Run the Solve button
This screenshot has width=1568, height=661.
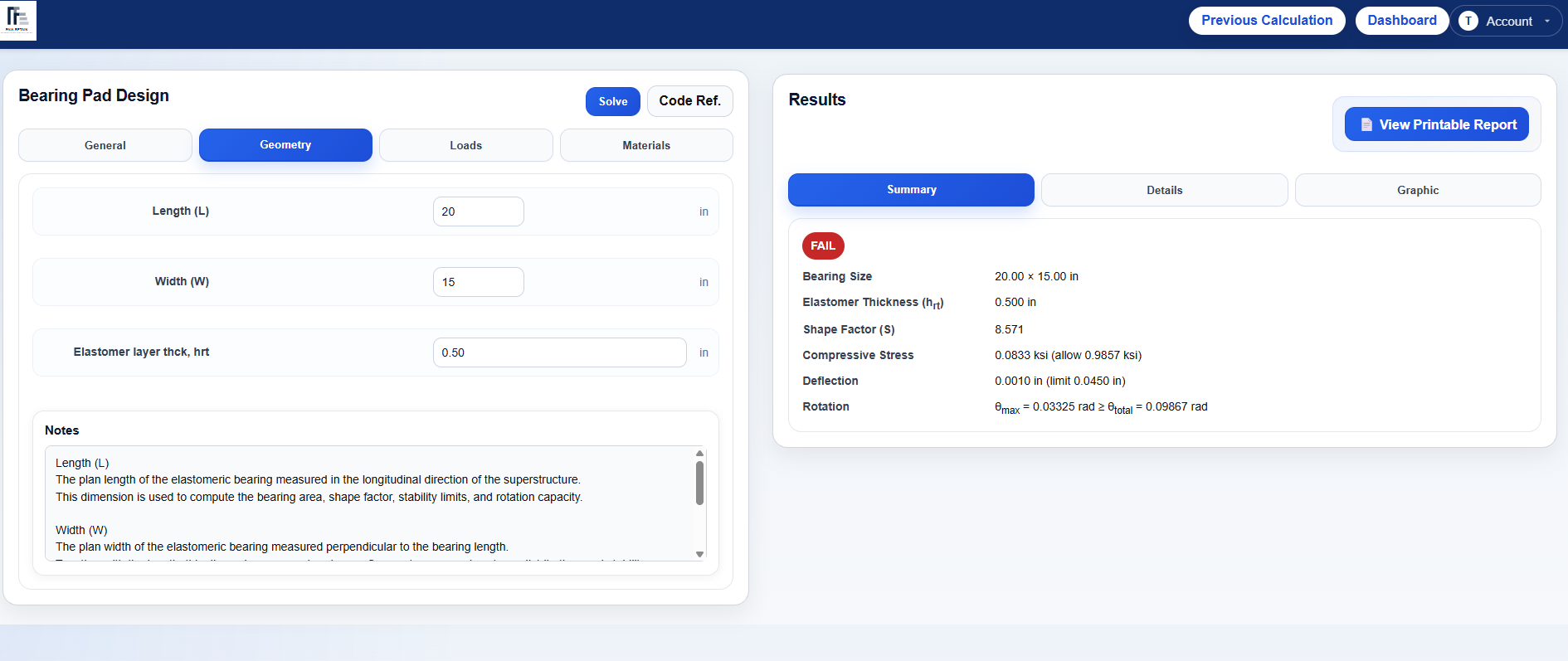pyautogui.click(x=613, y=101)
